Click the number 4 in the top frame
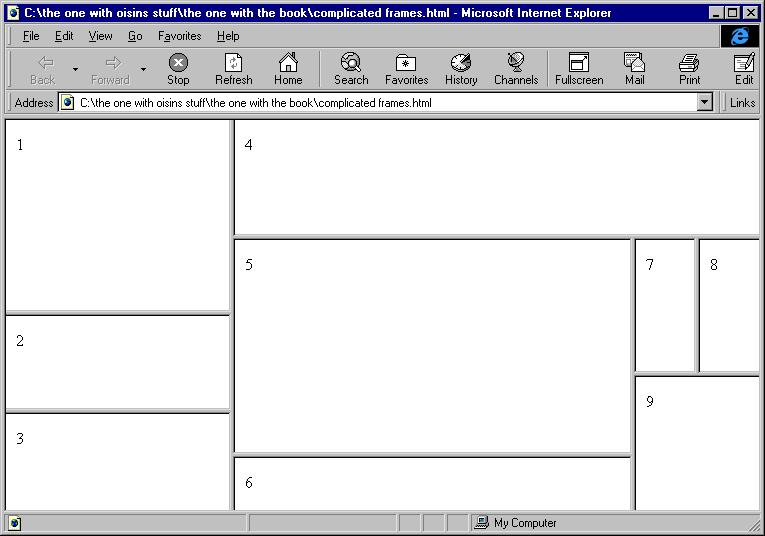Viewport: 765px width, 536px height. (x=248, y=145)
